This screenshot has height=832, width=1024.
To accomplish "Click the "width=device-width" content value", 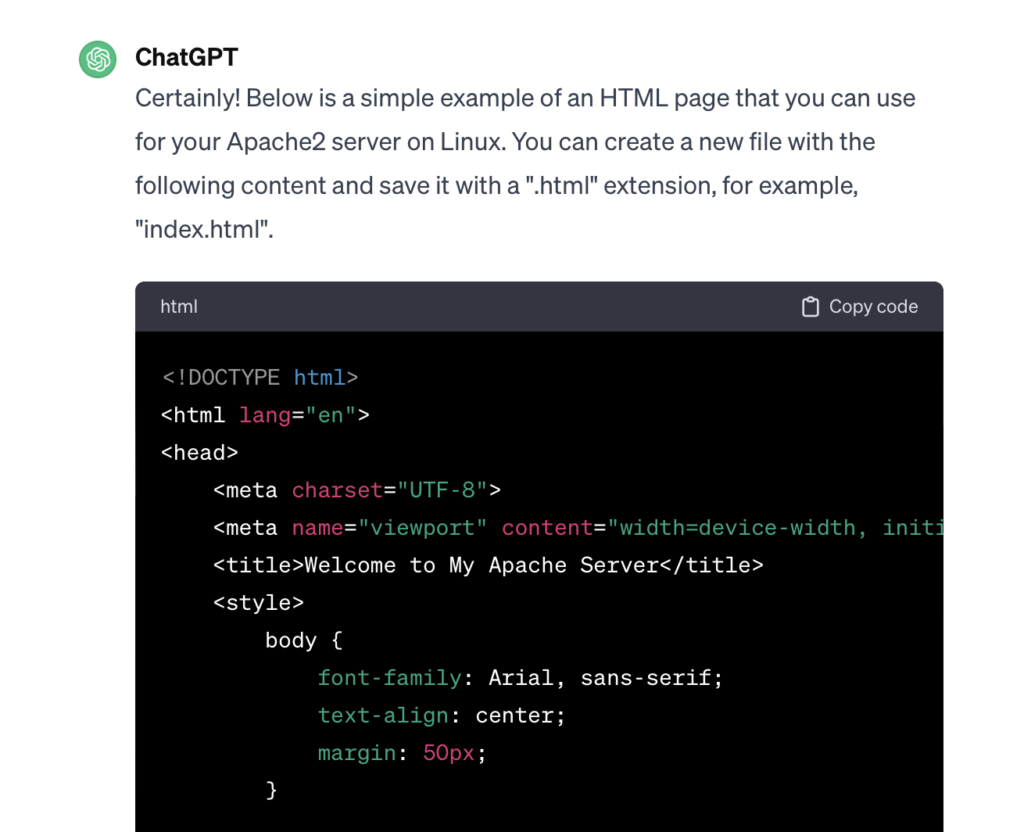I will coord(736,528).
